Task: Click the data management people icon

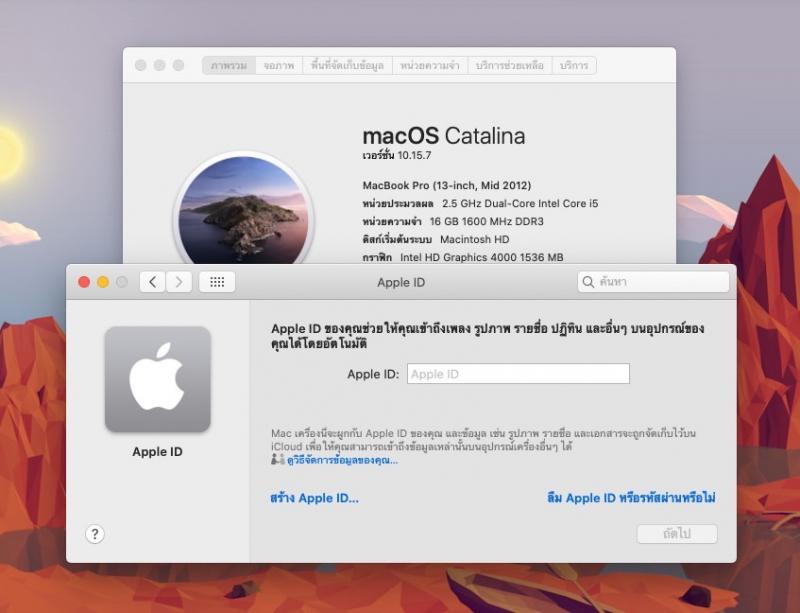Action: [278, 460]
